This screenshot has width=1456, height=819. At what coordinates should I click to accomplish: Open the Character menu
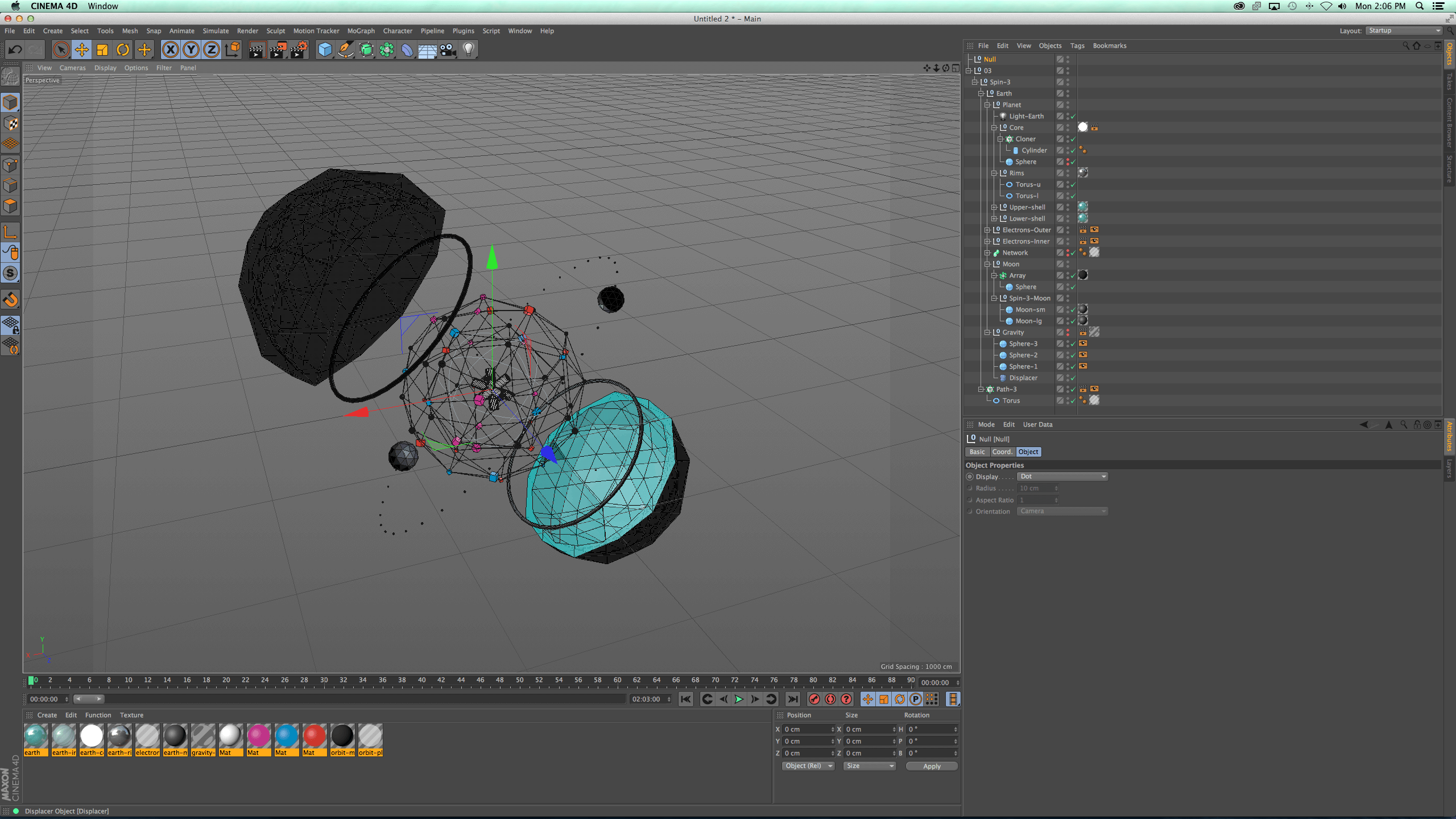click(x=398, y=31)
